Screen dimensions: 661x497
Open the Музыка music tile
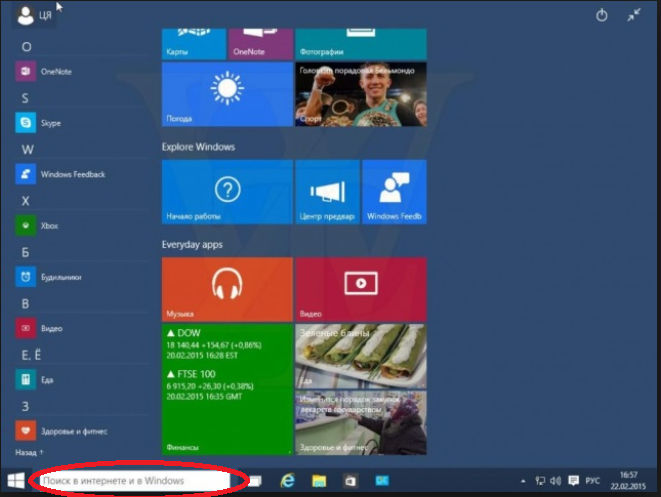tap(227, 288)
